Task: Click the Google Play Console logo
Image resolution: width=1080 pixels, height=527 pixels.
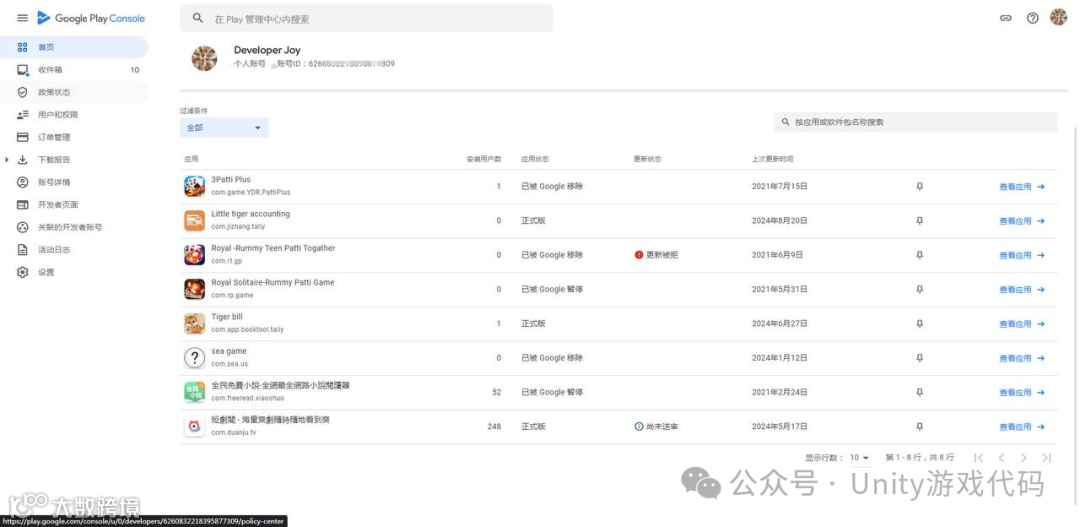Action: point(91,19)
